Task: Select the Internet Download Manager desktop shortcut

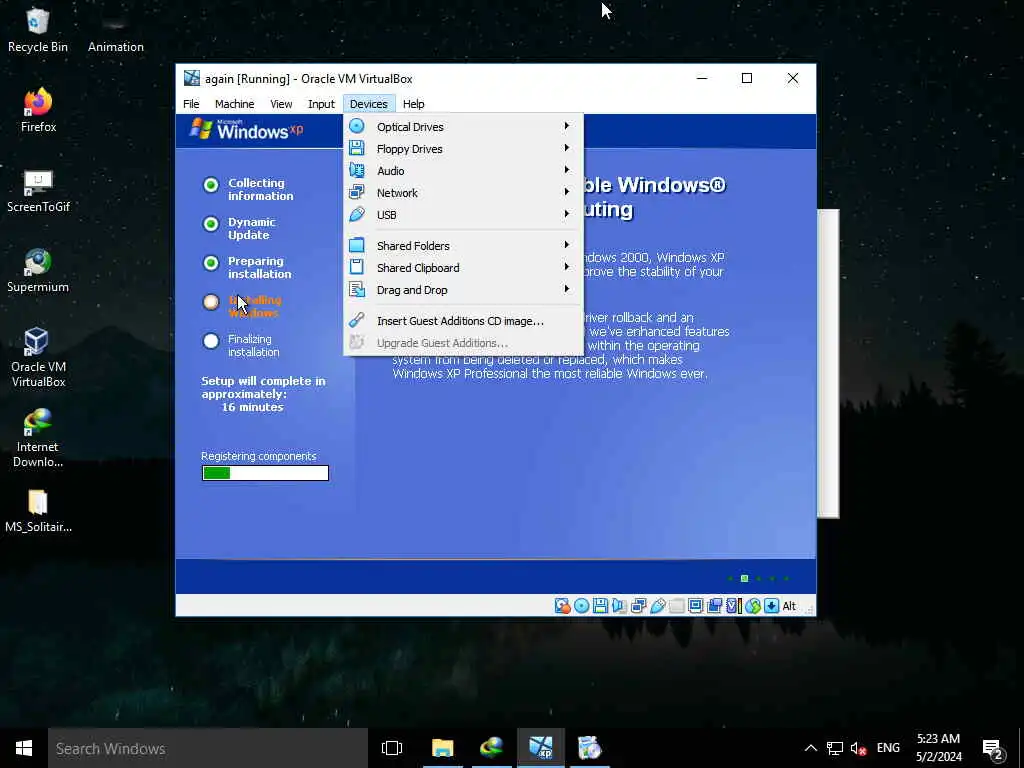Action: click(38, 438)
